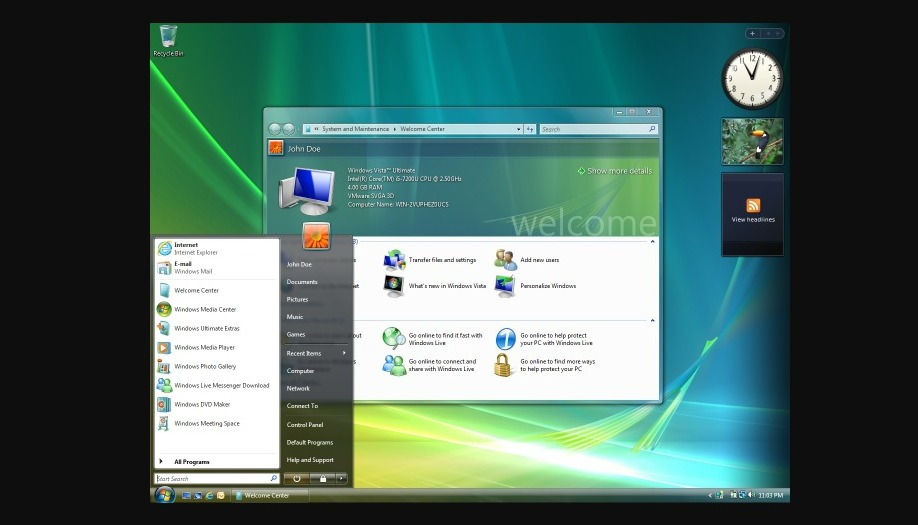Click John Doe in Start menu right pane
This screenshot has height=525, width=918.
click(299, 265)
